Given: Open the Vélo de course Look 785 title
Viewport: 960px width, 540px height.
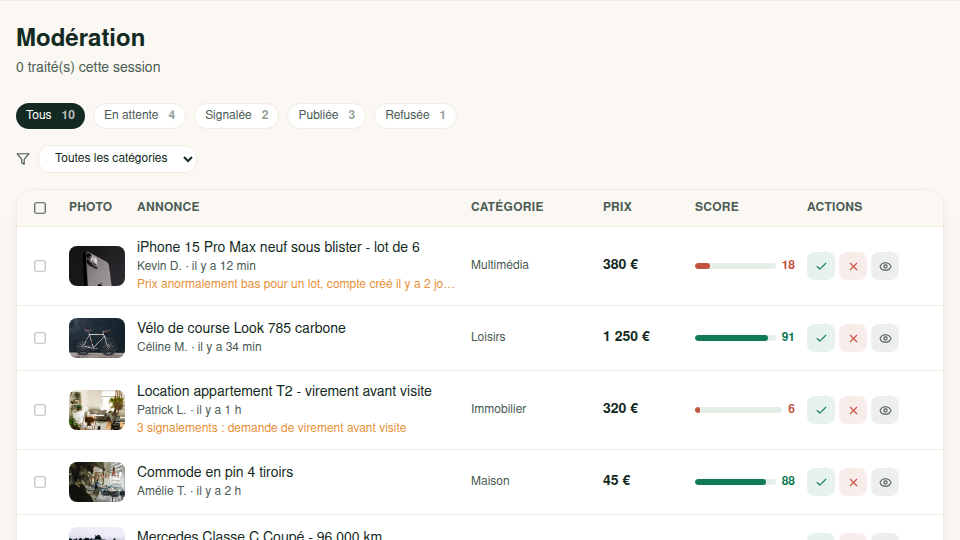Looking at the screenshot, I should (x=241, y=328).
